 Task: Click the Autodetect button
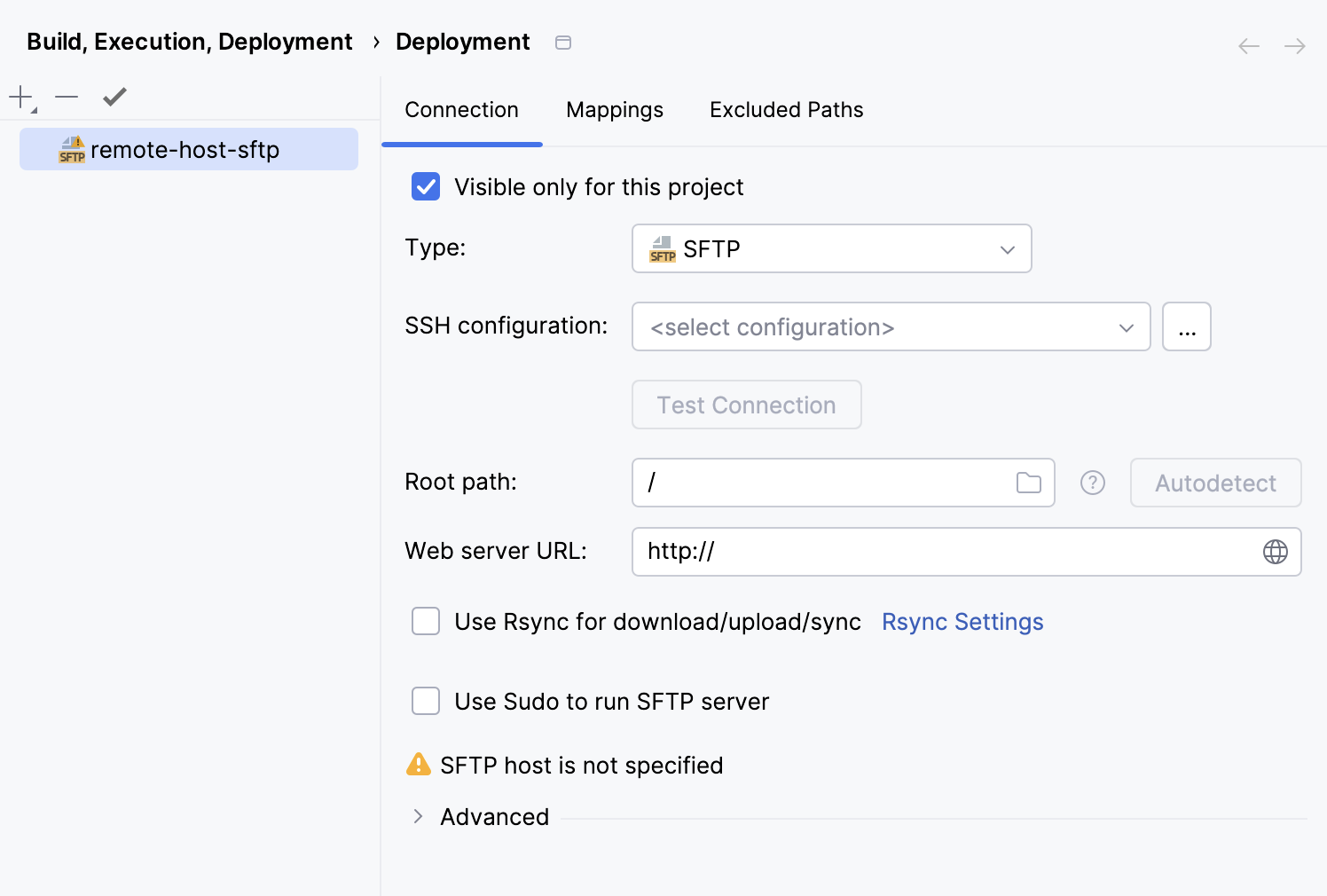(1215, 482)
